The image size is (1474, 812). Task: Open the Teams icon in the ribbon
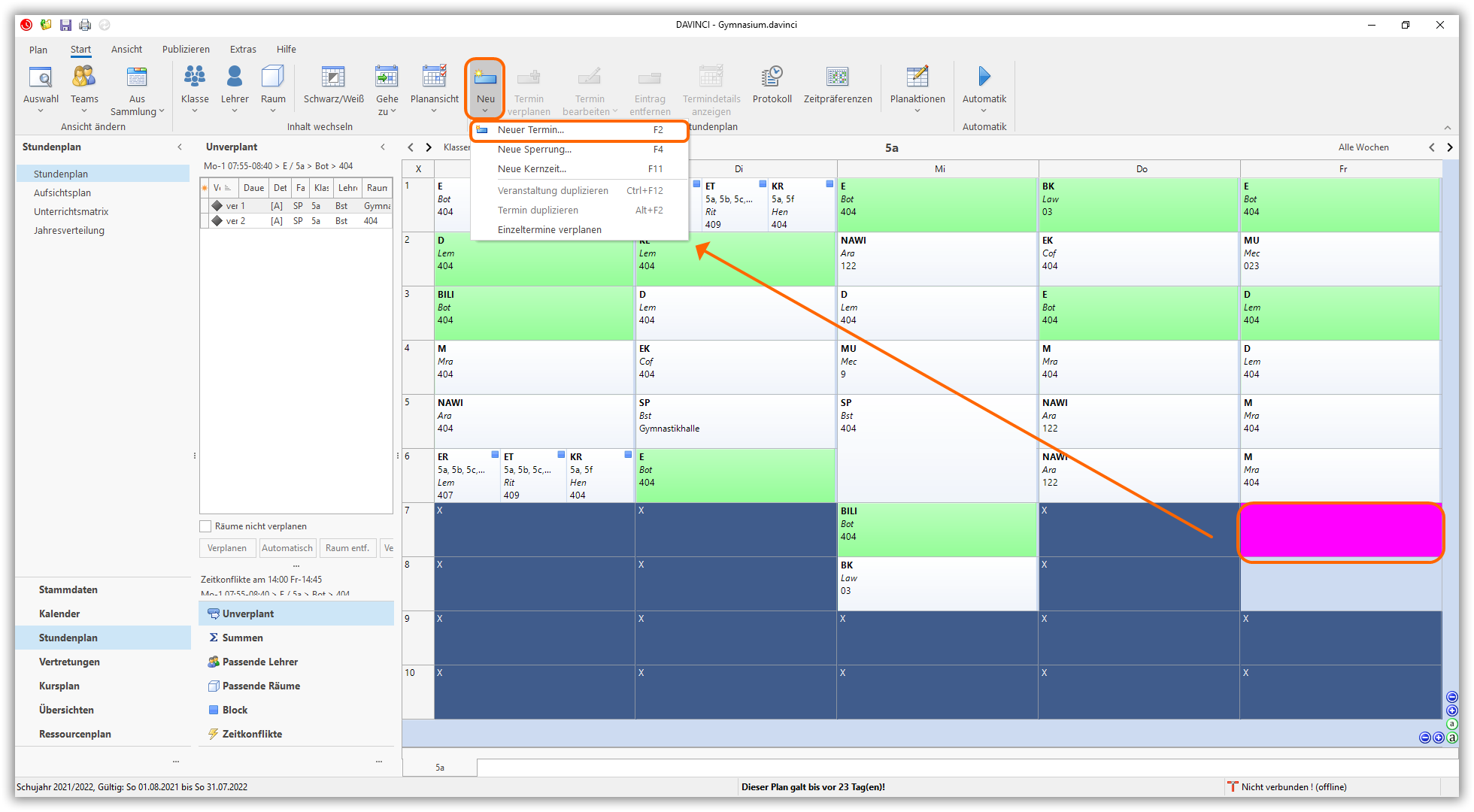point(84,77)
